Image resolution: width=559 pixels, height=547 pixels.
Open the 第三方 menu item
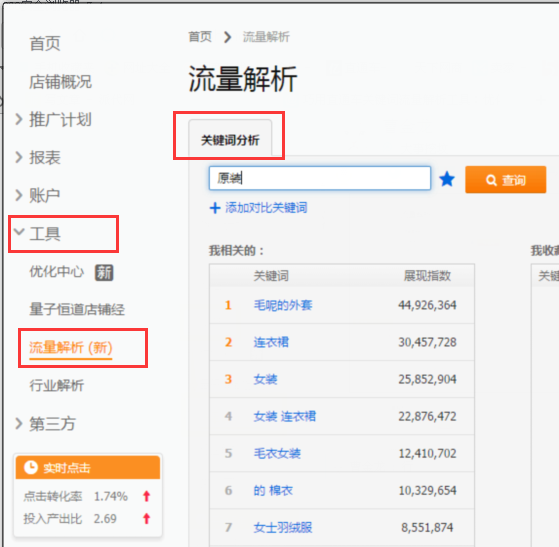52,424
